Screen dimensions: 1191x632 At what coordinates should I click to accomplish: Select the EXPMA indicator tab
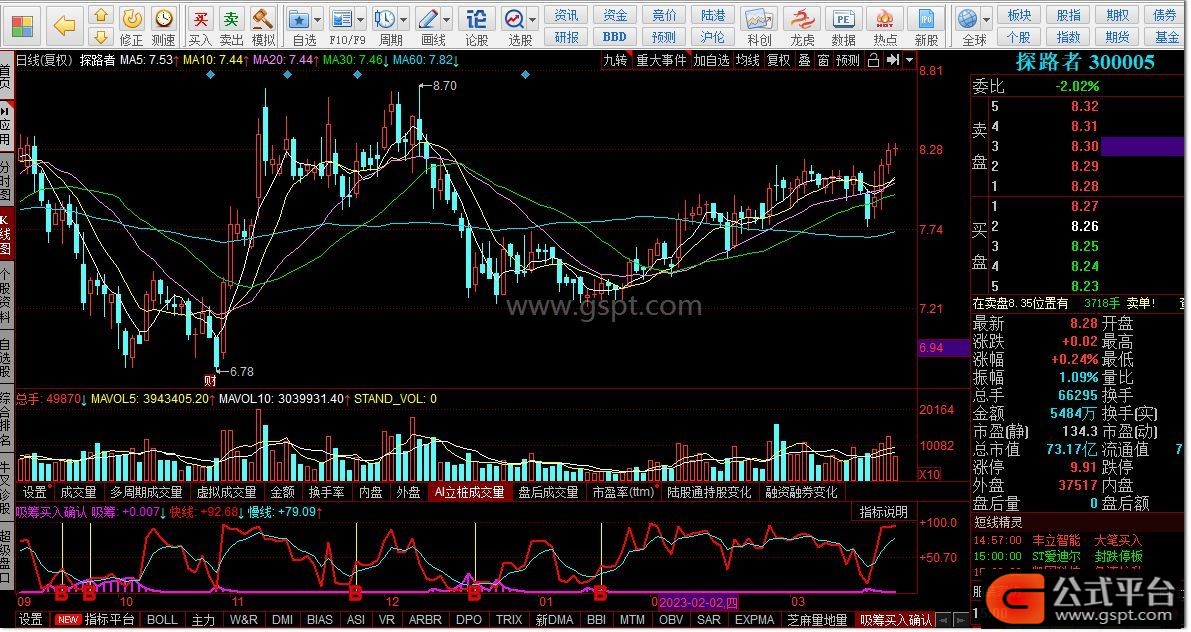click(x=754, y=620)
